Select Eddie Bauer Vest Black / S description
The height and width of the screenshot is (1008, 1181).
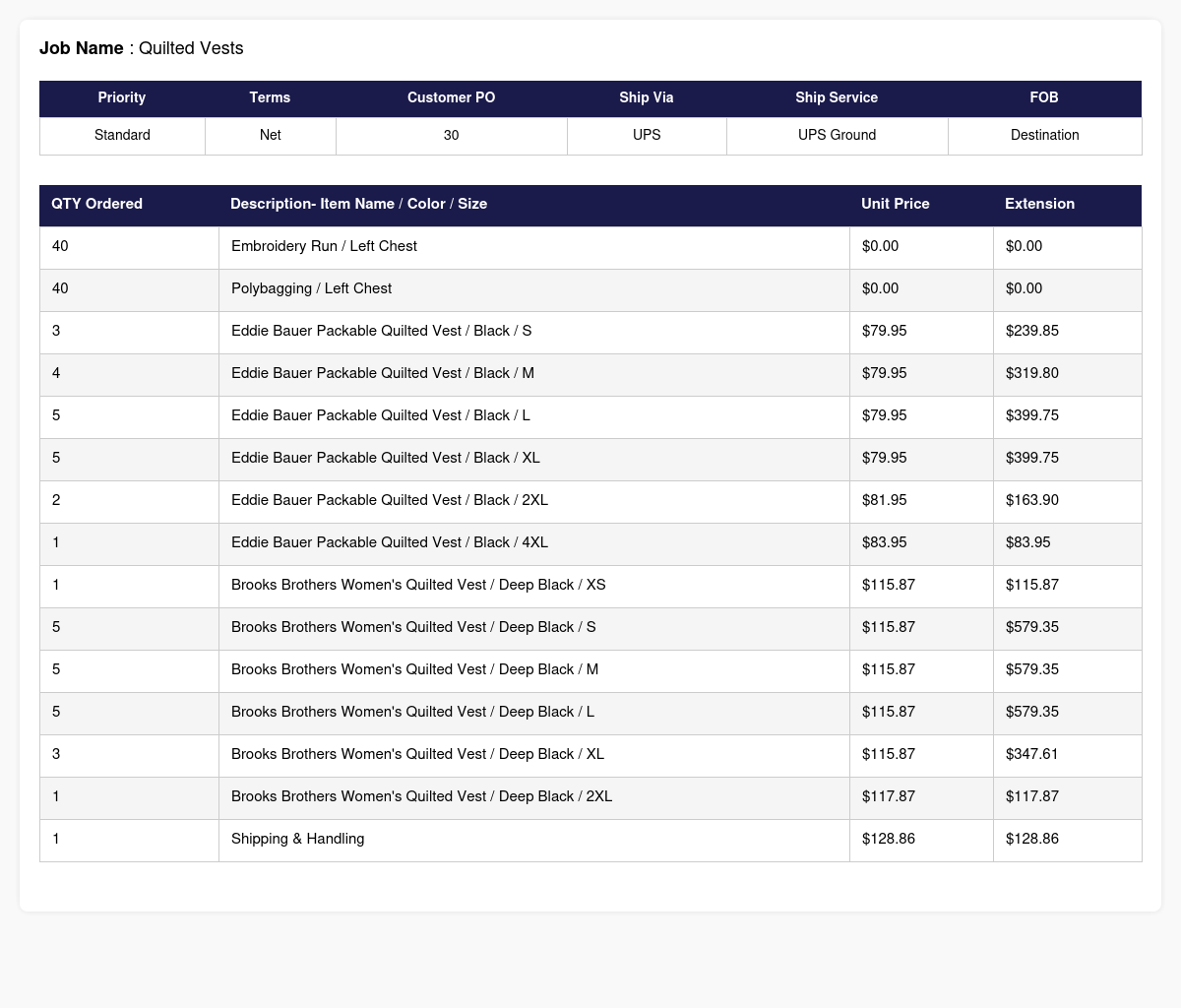coord(381,331)
